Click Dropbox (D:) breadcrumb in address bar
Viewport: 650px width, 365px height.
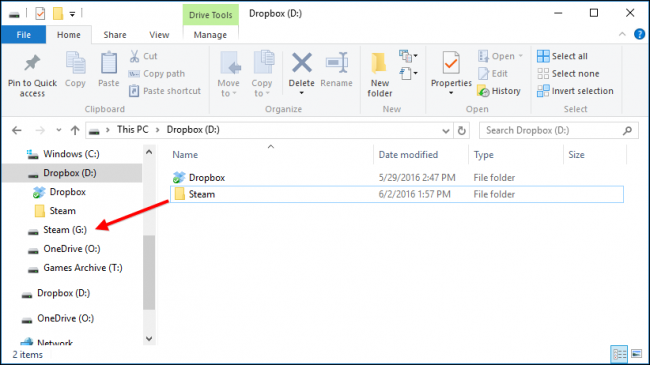click(193, 130)
